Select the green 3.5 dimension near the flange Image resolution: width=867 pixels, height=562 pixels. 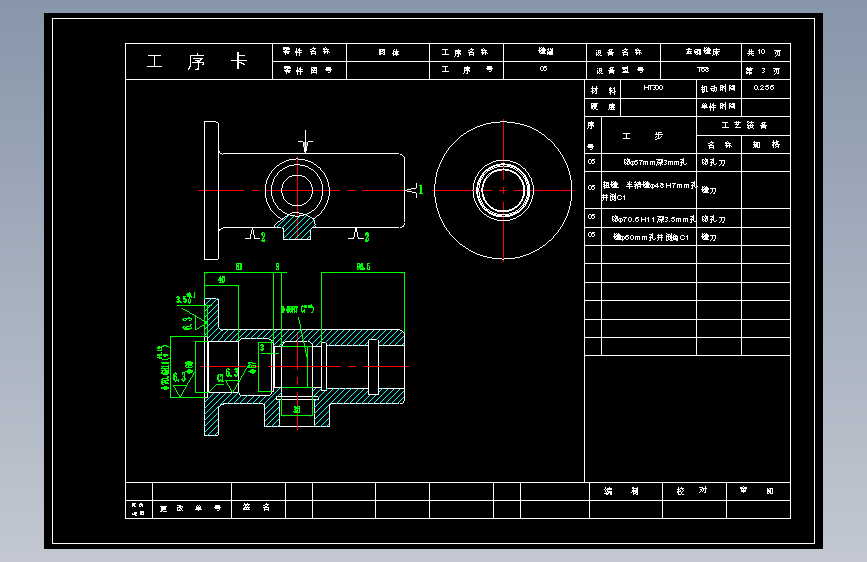click(x=184, y=299)
